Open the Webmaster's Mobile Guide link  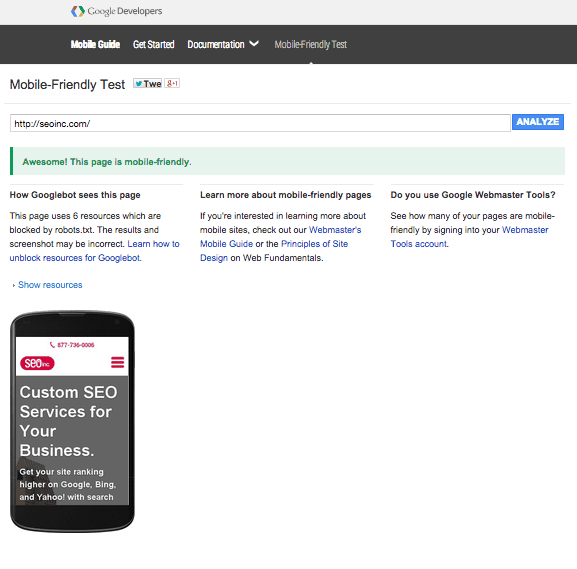tap(280, 237)
